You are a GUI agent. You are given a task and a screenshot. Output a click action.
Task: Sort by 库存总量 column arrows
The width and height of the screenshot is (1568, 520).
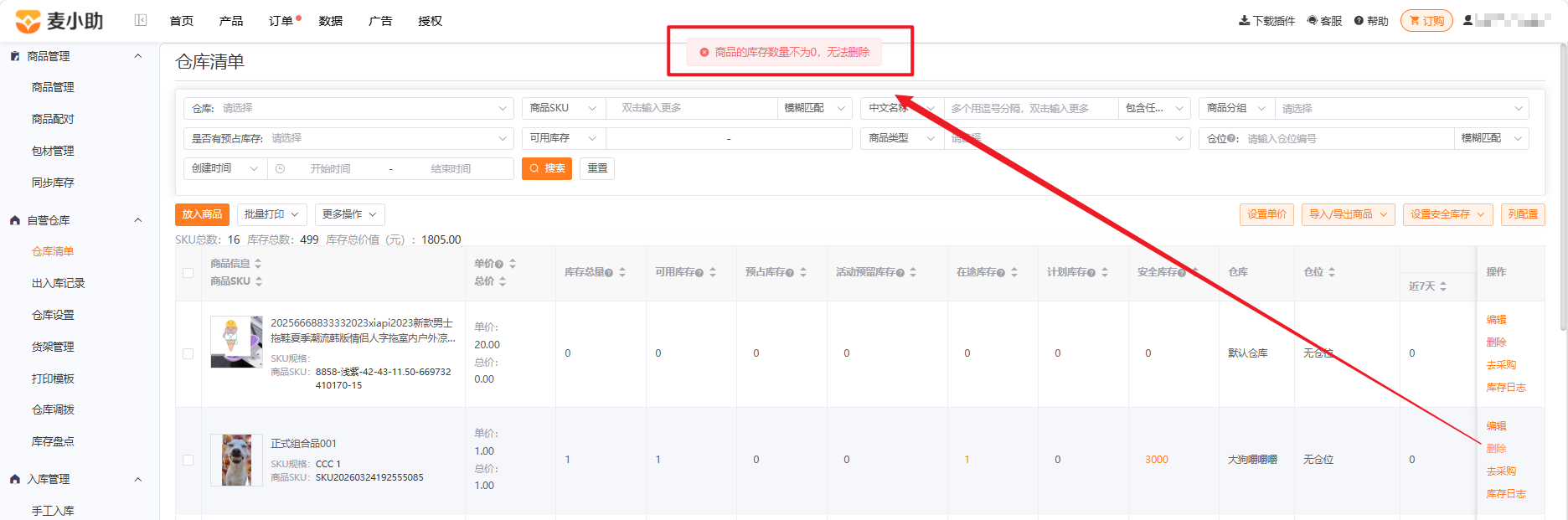click(x=622, y=272)
